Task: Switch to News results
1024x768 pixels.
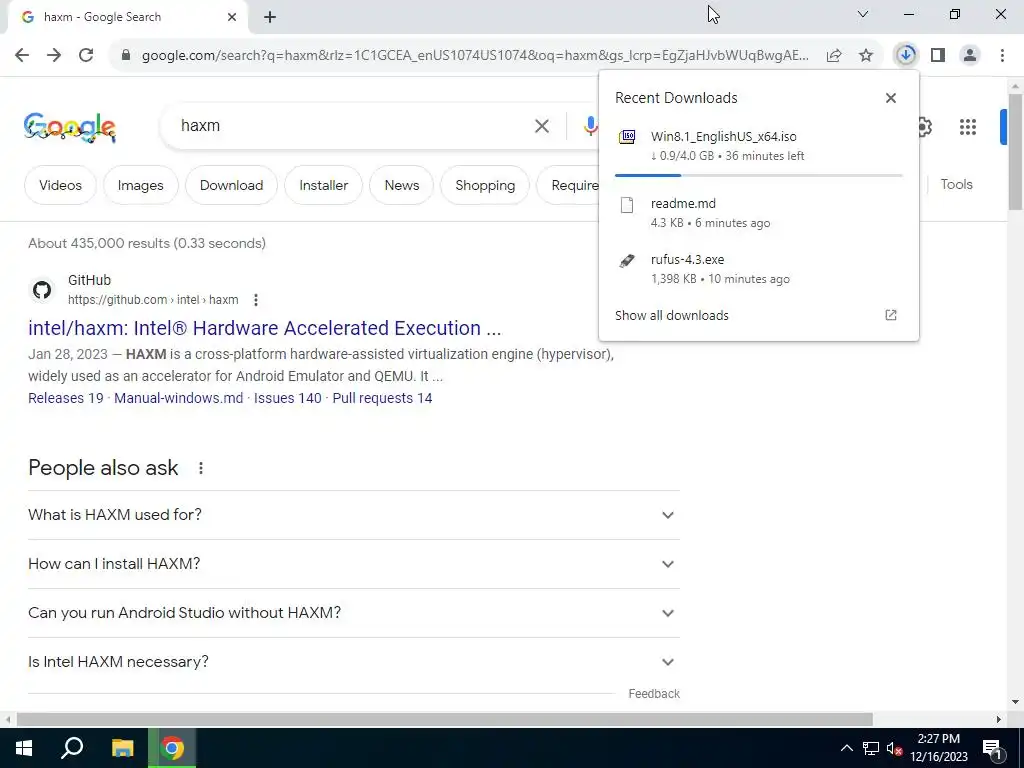Action: [x=402, y=185]
